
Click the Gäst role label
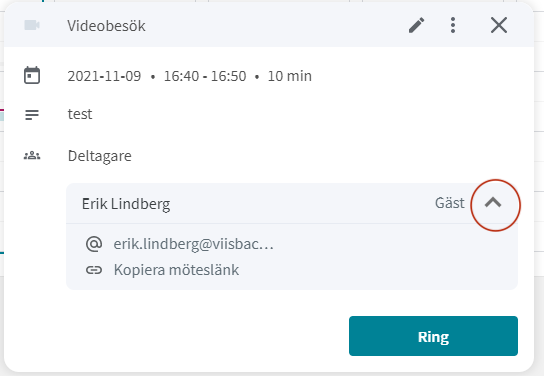(x=450, y=203)
